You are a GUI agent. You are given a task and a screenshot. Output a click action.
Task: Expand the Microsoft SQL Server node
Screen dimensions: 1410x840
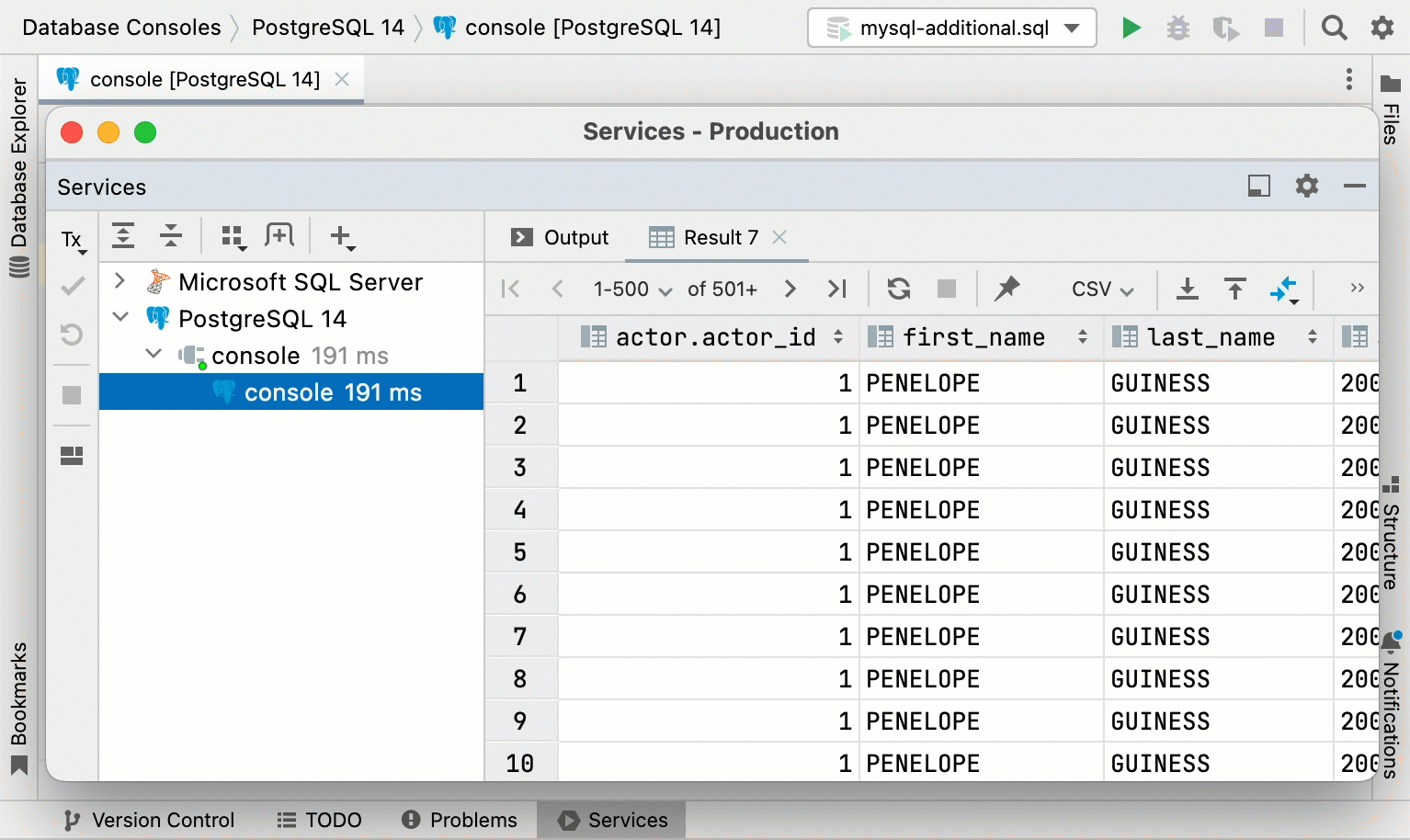(x=118, y=281)
